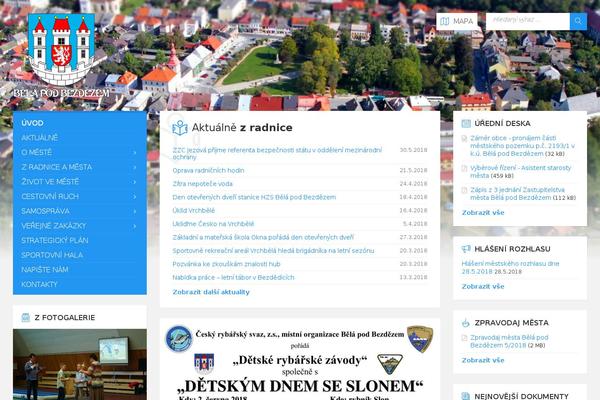Open Ukliďme Česko na Vrchbělé link

[213, 224]
